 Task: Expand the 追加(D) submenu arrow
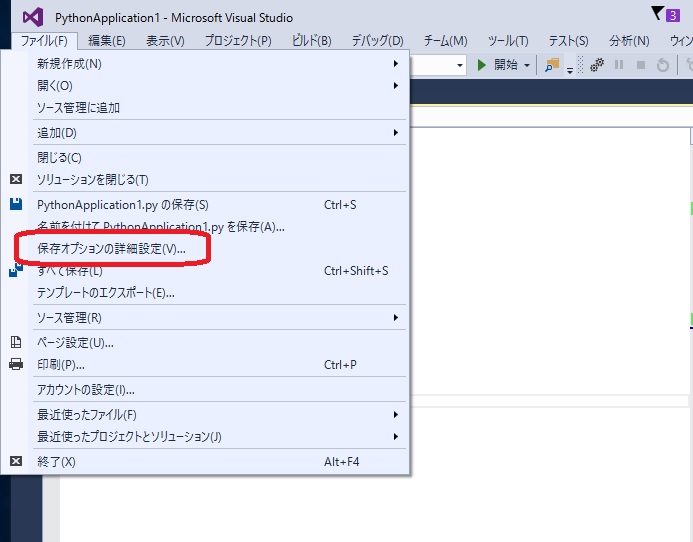coord(396,133)
